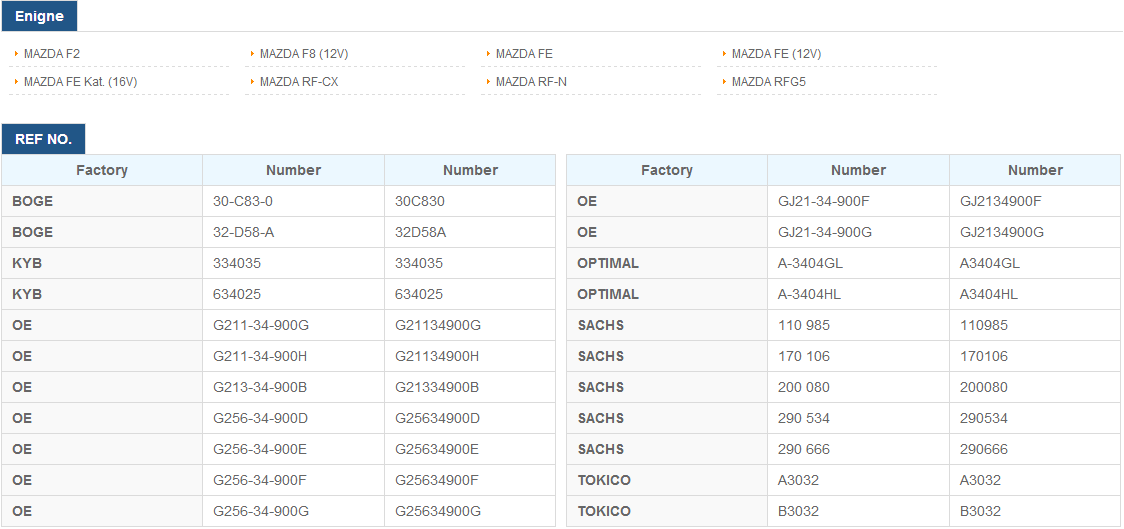Select SACHS number 290 534
The height and width of the screenshot is (529, 1124).
(x=804, y=418)
